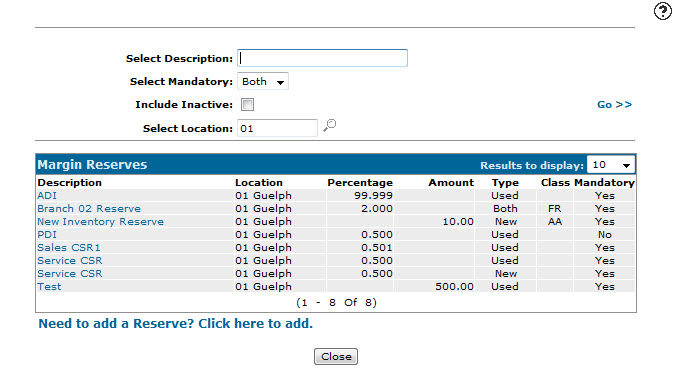The height and width of the screenshot is (370, 673).
Task: Click the Margin Reserves table title
Action: coord(92,165)
